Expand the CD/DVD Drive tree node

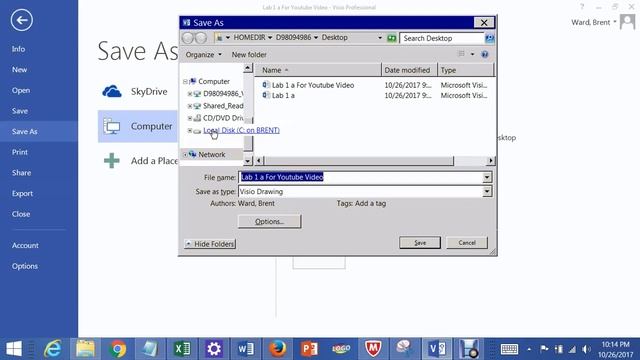point(190,118)
